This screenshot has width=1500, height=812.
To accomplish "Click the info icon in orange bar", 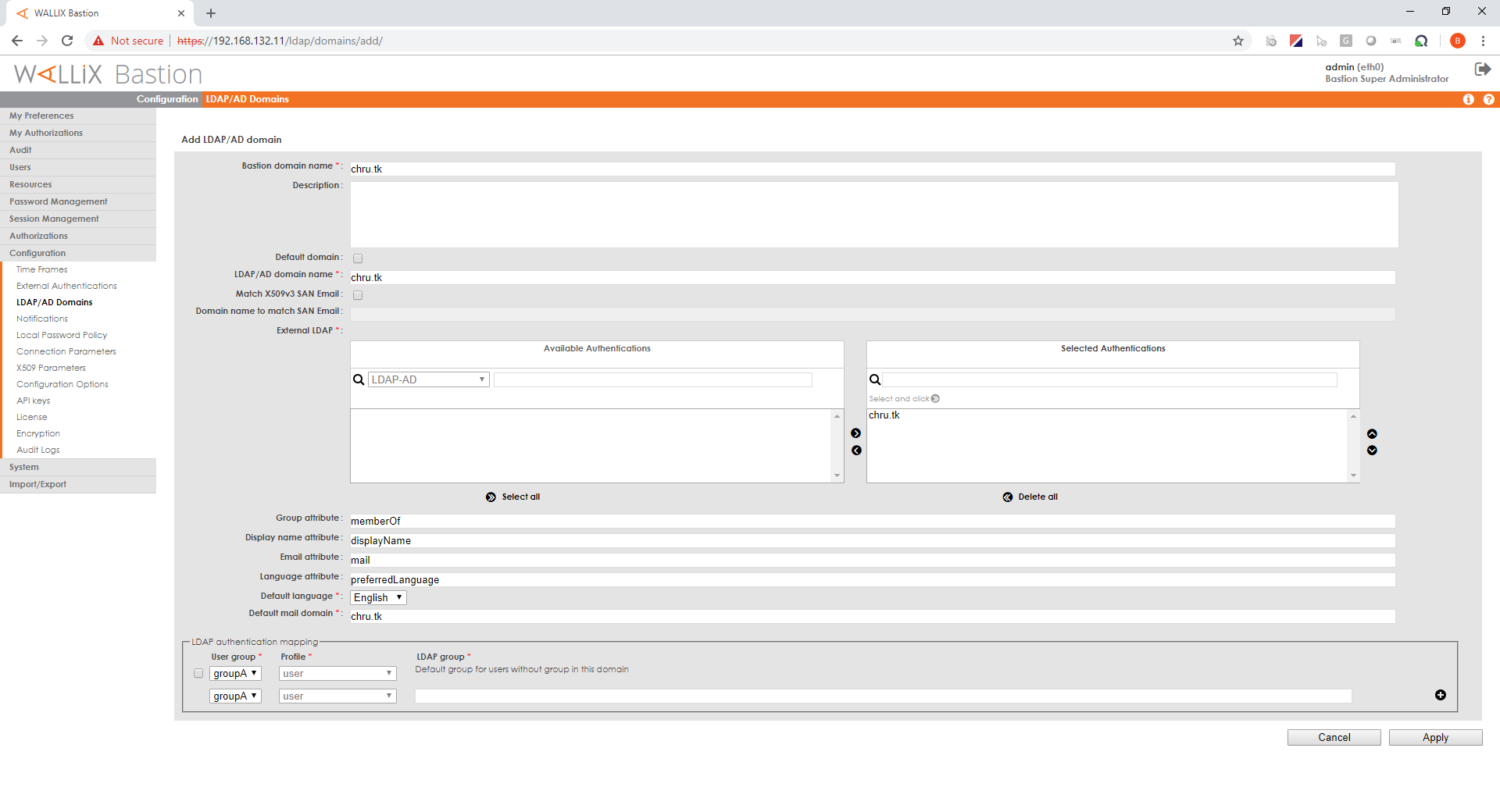I will point(1468,99).
